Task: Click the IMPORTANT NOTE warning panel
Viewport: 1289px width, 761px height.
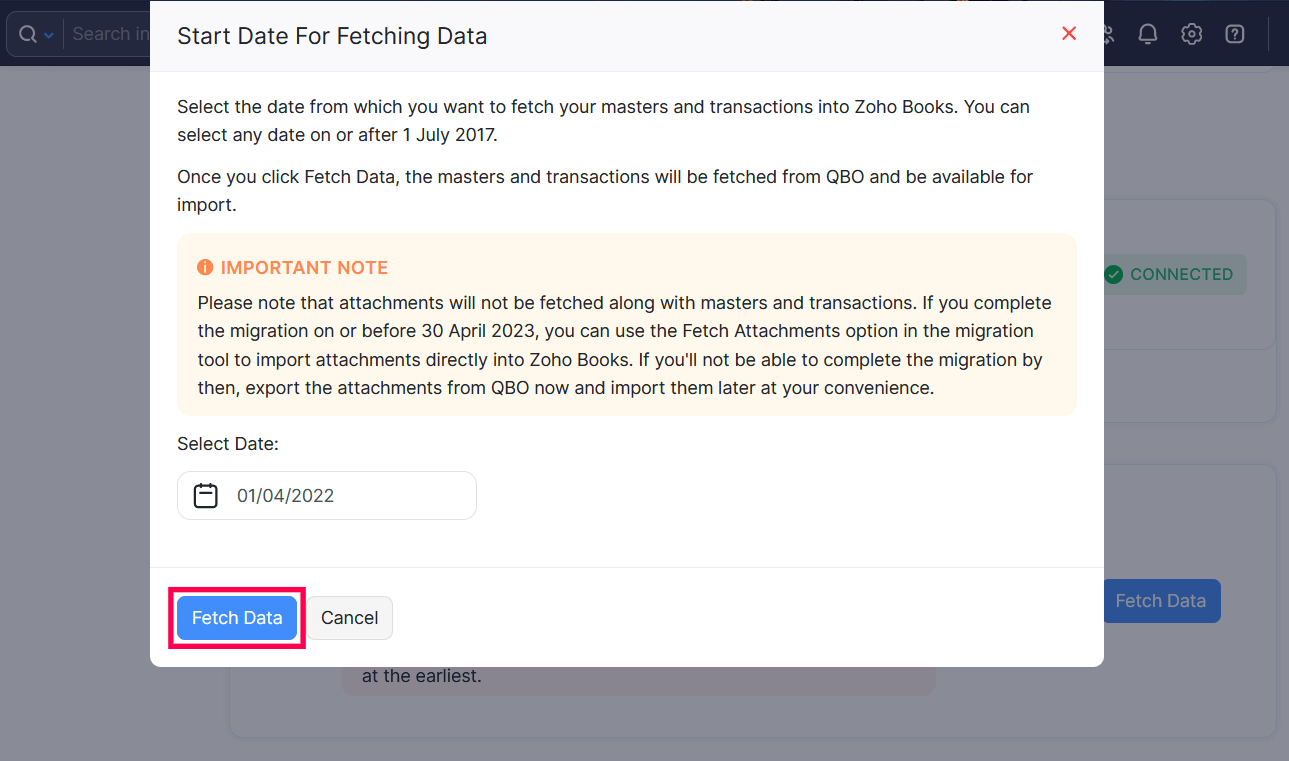Action: coord(627,324)
